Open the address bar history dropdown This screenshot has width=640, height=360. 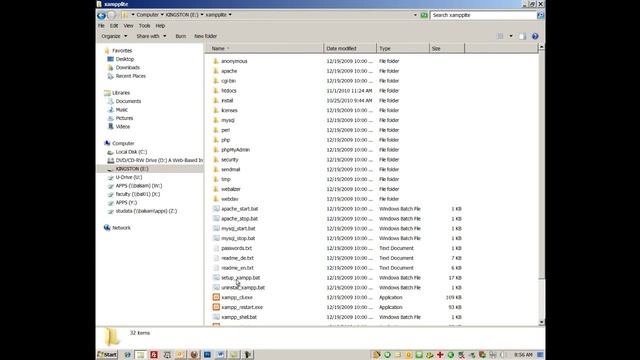(x=415, y=15)
